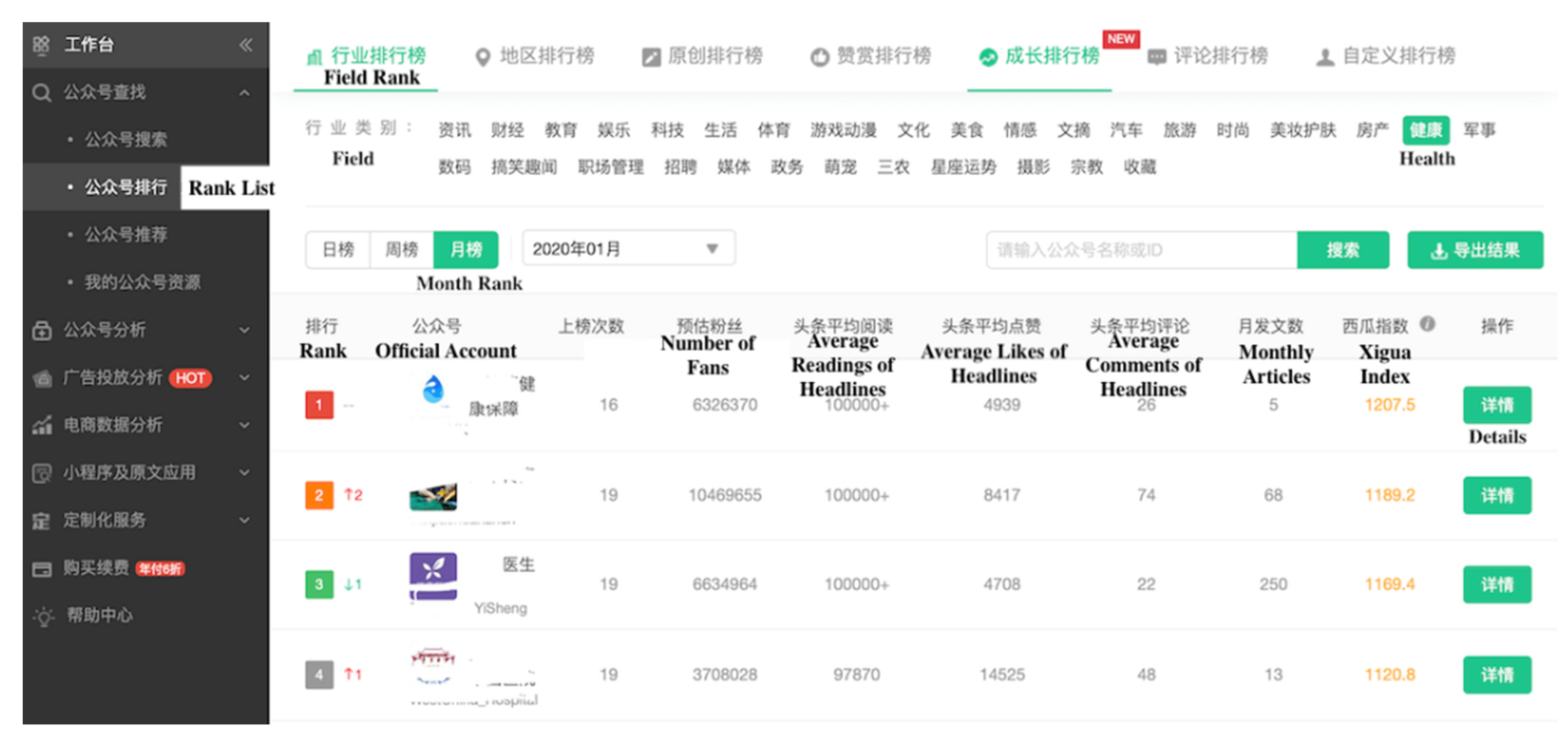Screen dimensions: 1568x746
Task: Switch to 周榜 weekly ranking
Action: 402,249
